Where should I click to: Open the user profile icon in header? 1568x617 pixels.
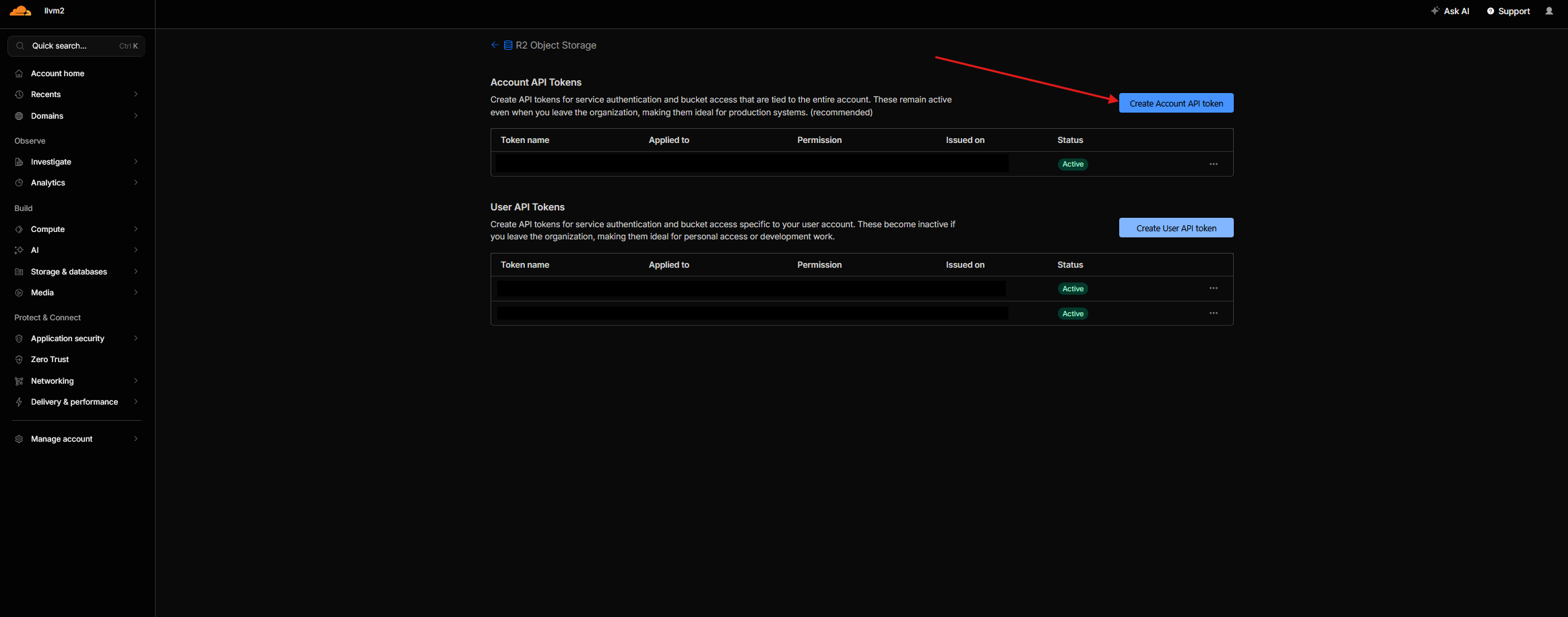1549,11
